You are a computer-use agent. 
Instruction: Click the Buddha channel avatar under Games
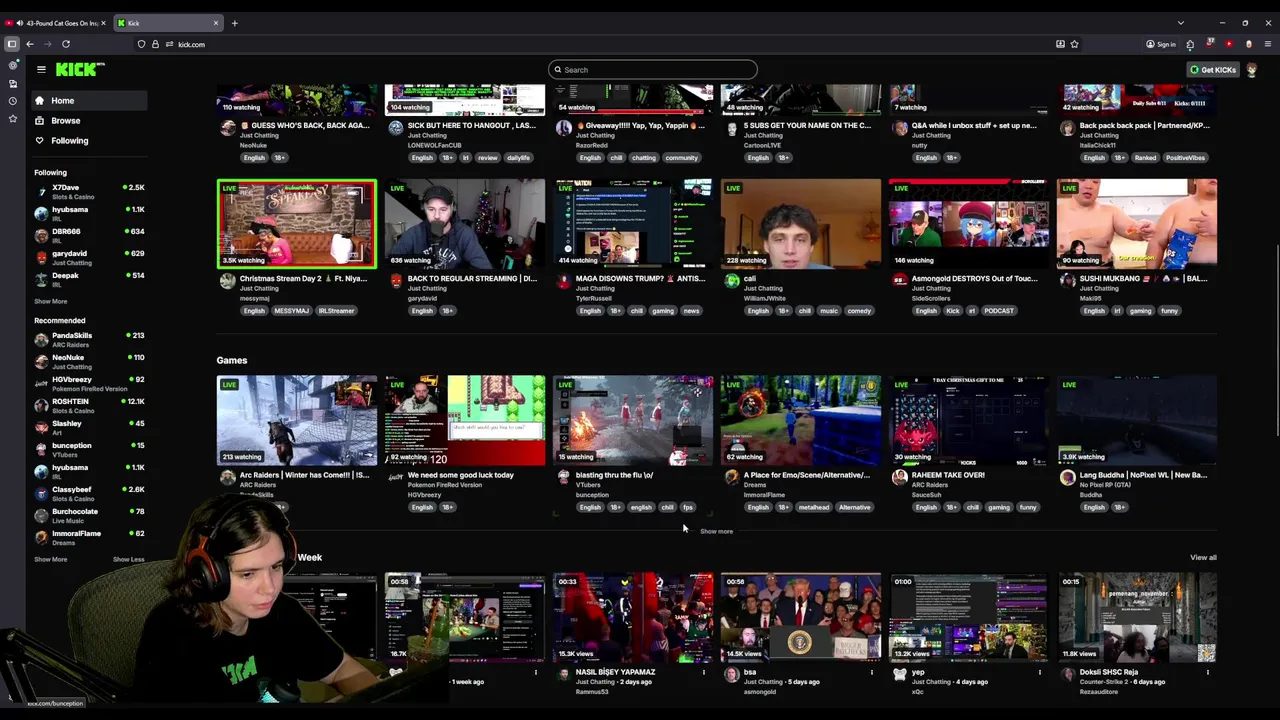1068,478
